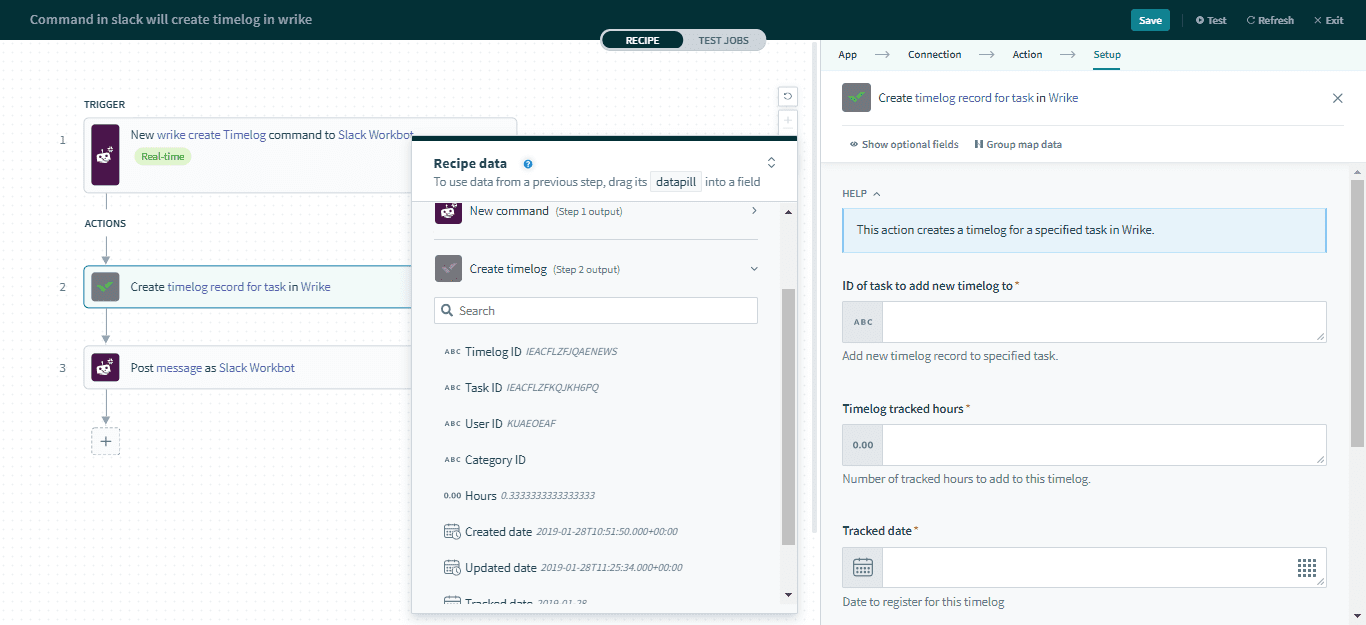Screen dimensions: 1366x625
Task: Open the calendar picker for Tracked date
Action: coord(861,567)
